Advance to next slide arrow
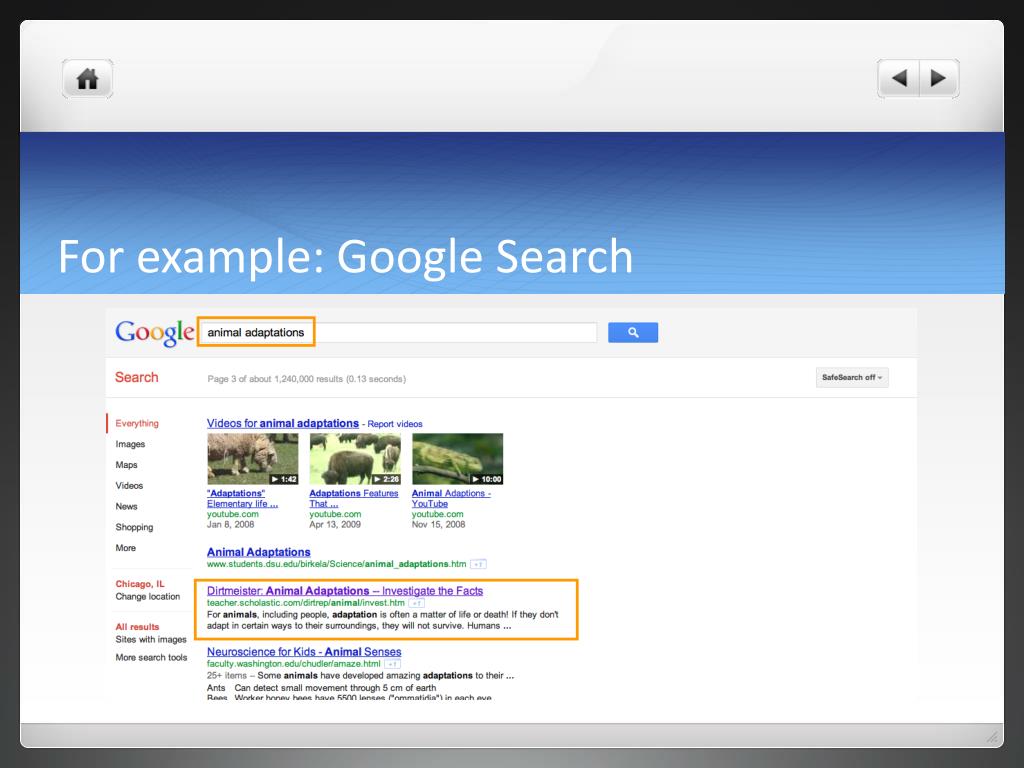1024x768 pixels. [x=939, y=78]
